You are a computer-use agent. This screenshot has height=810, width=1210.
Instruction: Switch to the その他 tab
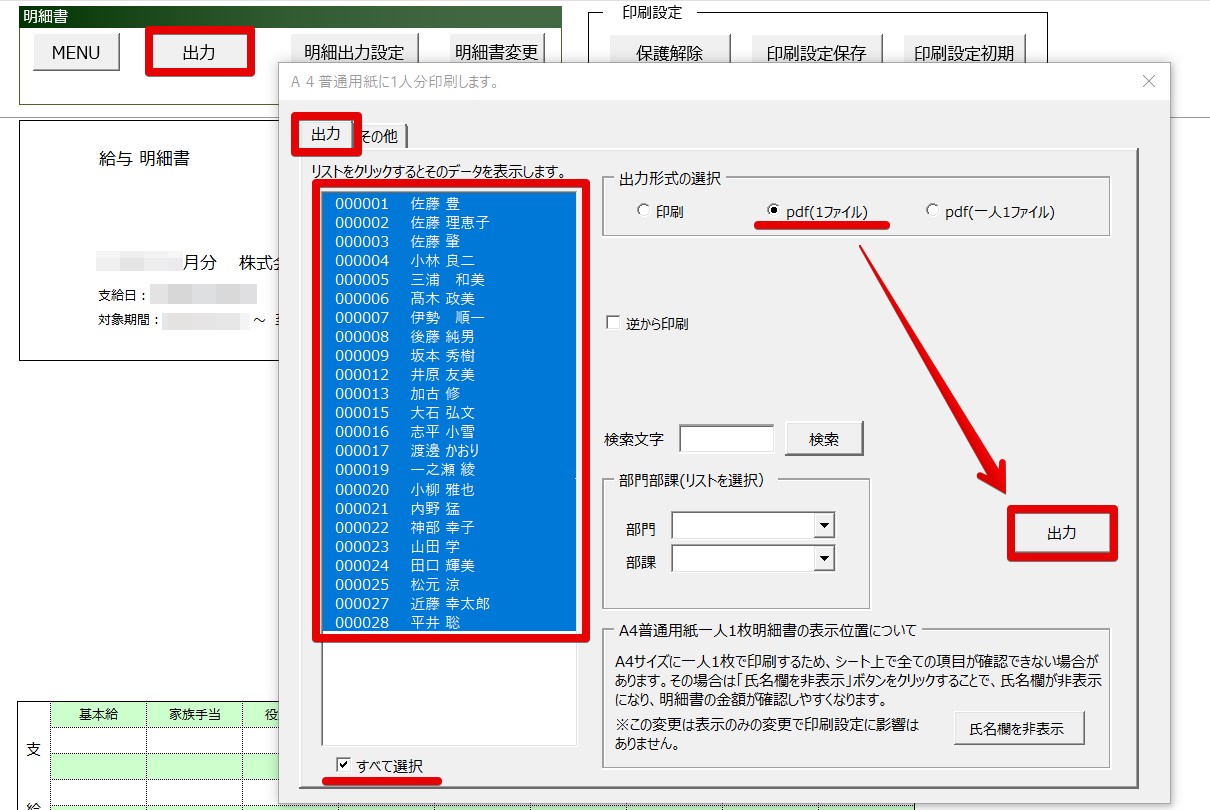point(381,136)
